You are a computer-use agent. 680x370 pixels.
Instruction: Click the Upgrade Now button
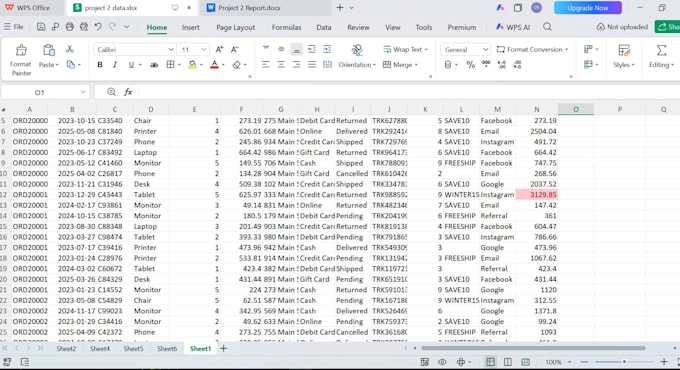588,8
